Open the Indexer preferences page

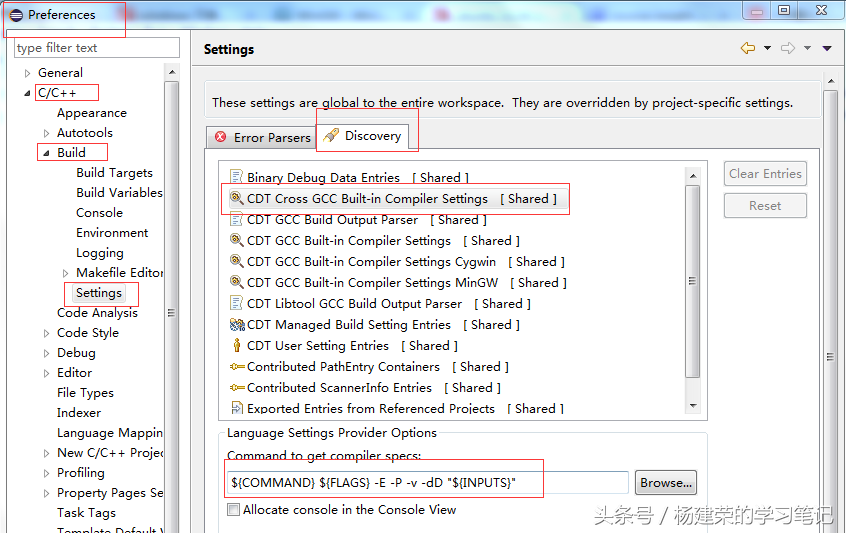coord(79,413)
